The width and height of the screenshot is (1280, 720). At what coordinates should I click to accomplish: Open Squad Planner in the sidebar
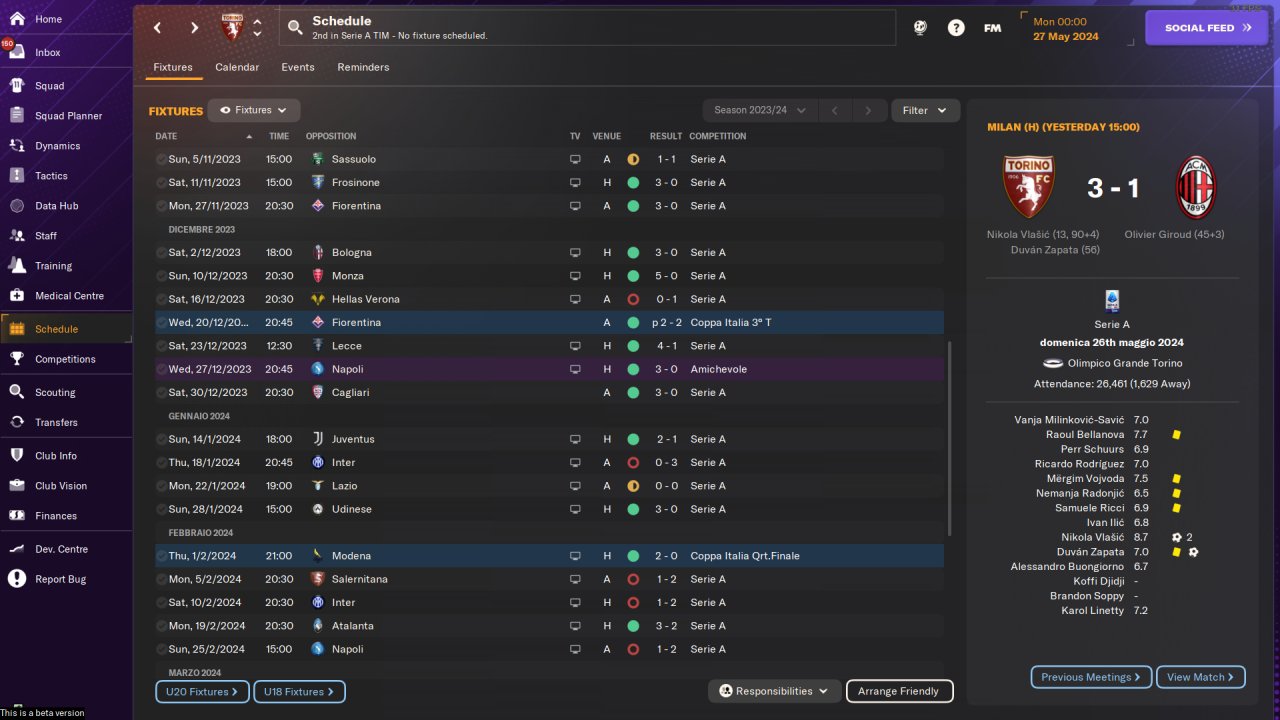point(66,116)
